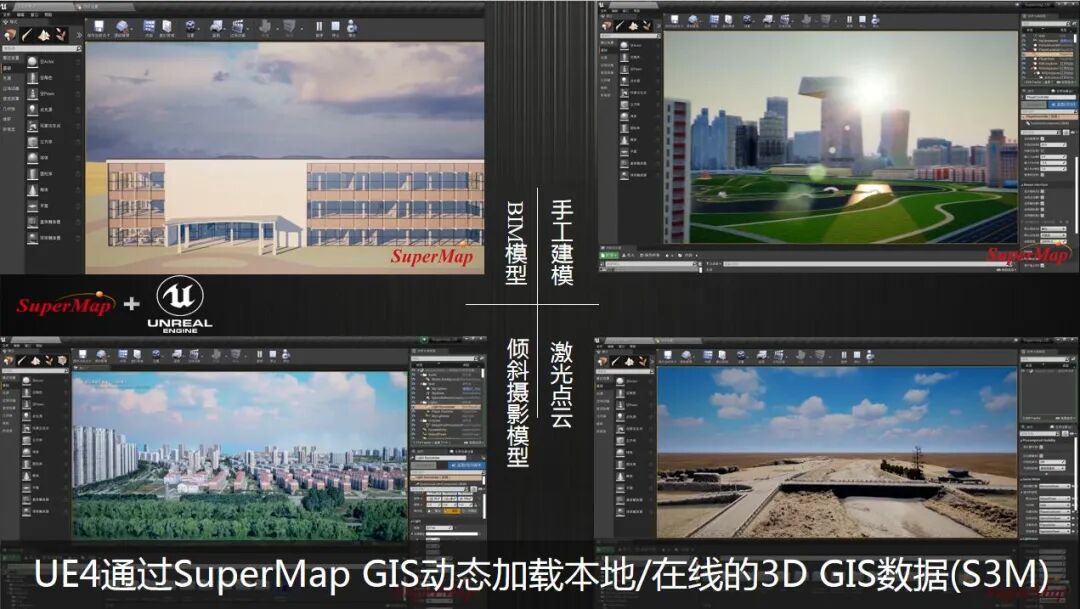This screenshot has width=1080, height=609.
Task: Click Cinematics clapperboard icon in BIM building window
Action: pos(238,26)
